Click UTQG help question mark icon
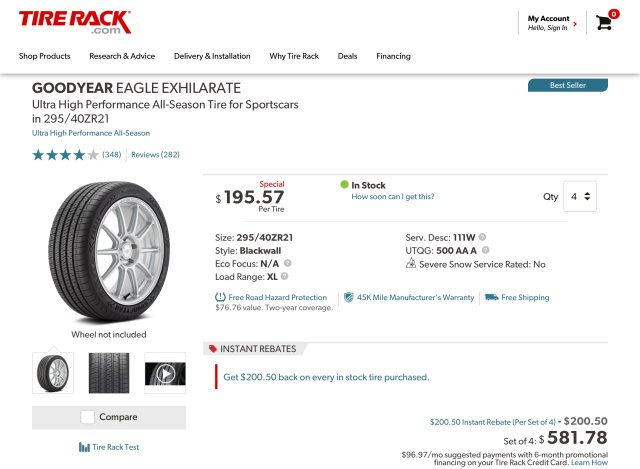Viewport: 640px width, 469px height. (486, 250)
